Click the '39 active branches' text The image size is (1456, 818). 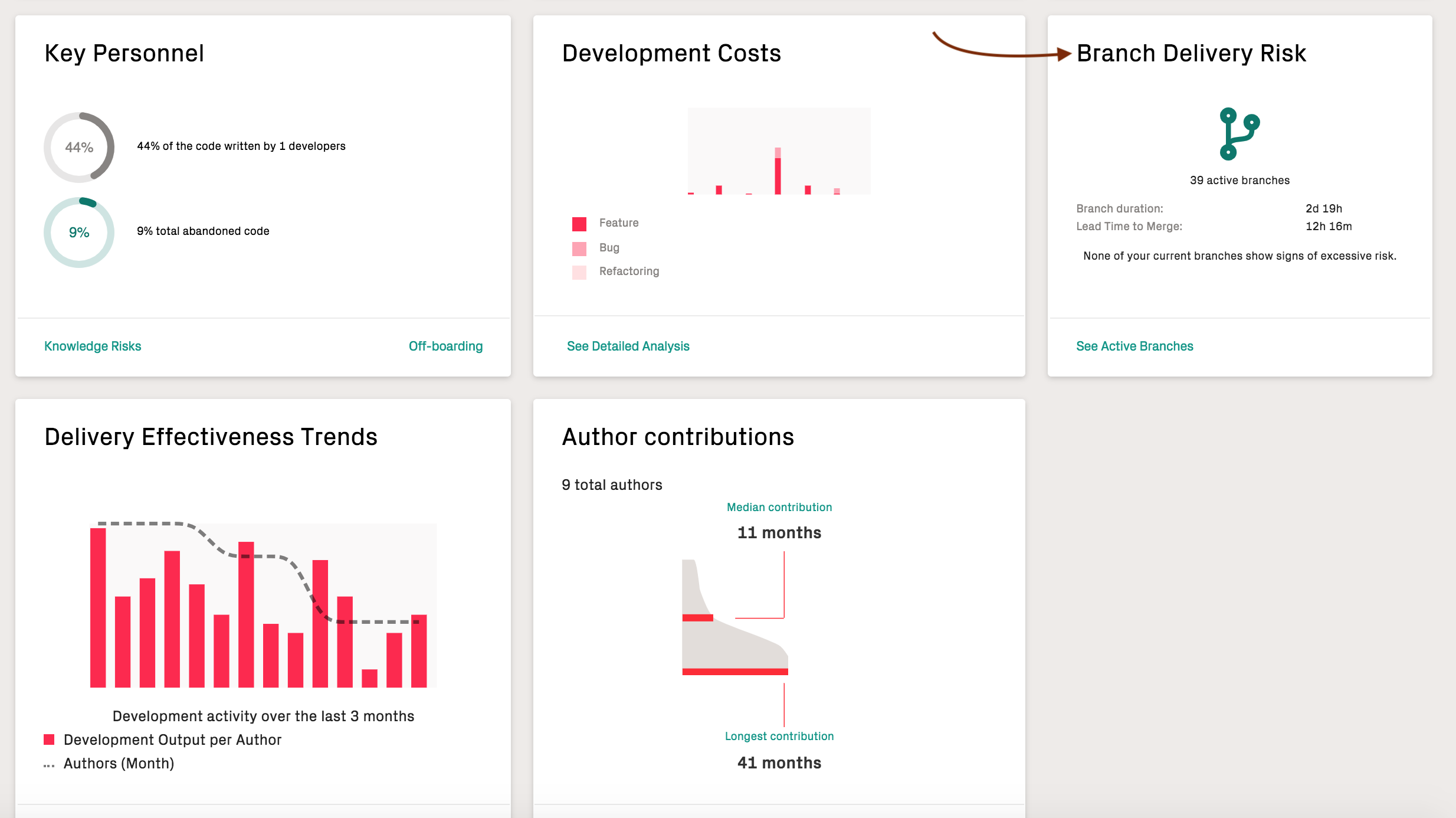(x=1239, y=181)
